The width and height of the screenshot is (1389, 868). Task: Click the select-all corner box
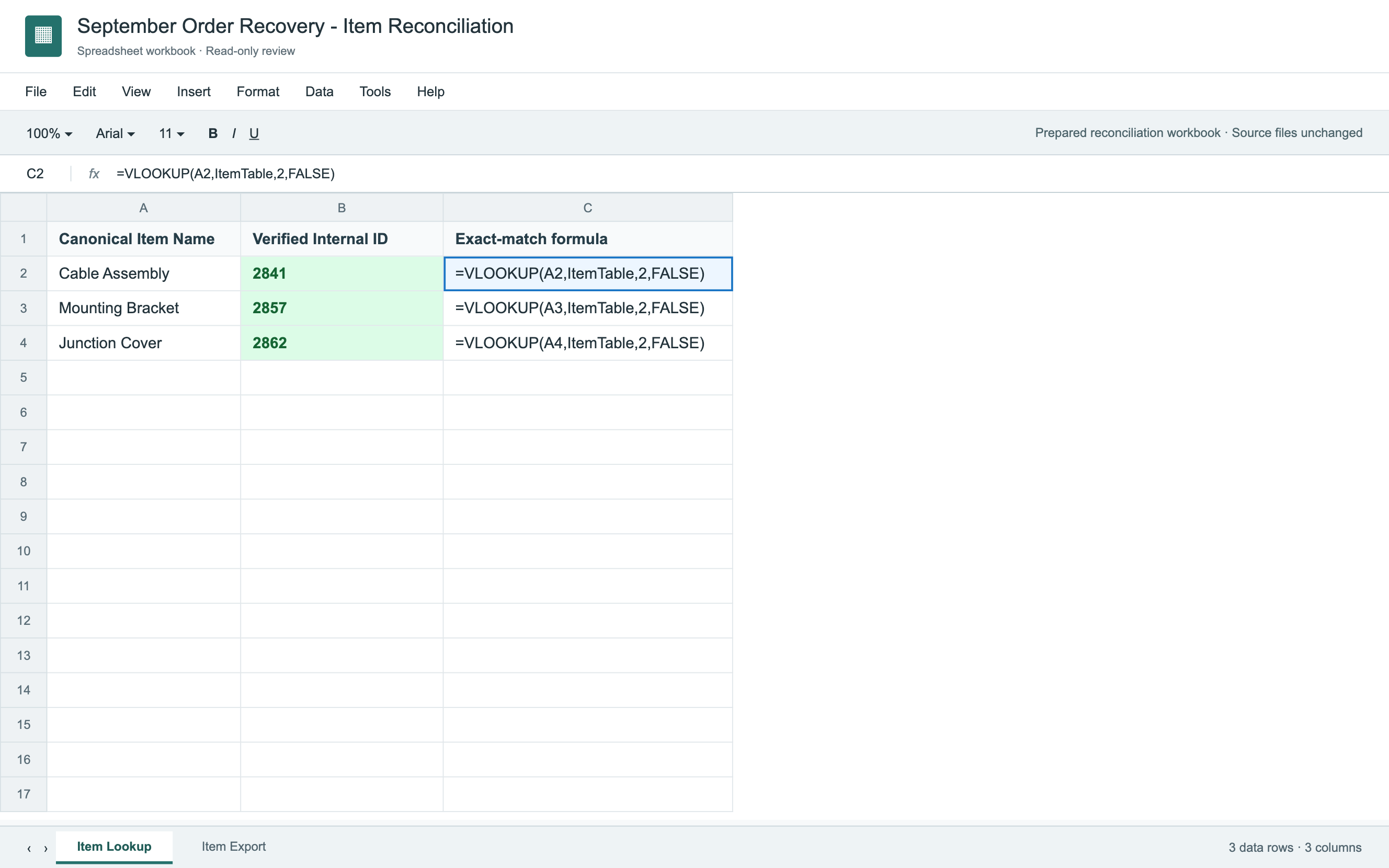coord(24,208)
